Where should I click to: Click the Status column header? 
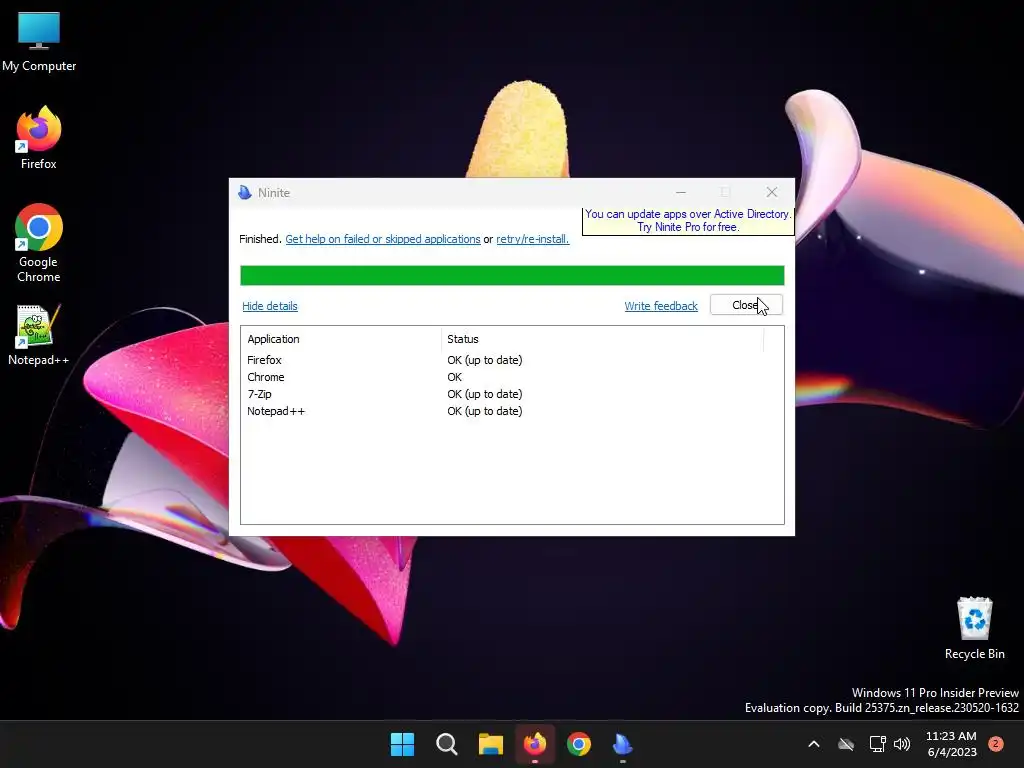coord(602,339)
